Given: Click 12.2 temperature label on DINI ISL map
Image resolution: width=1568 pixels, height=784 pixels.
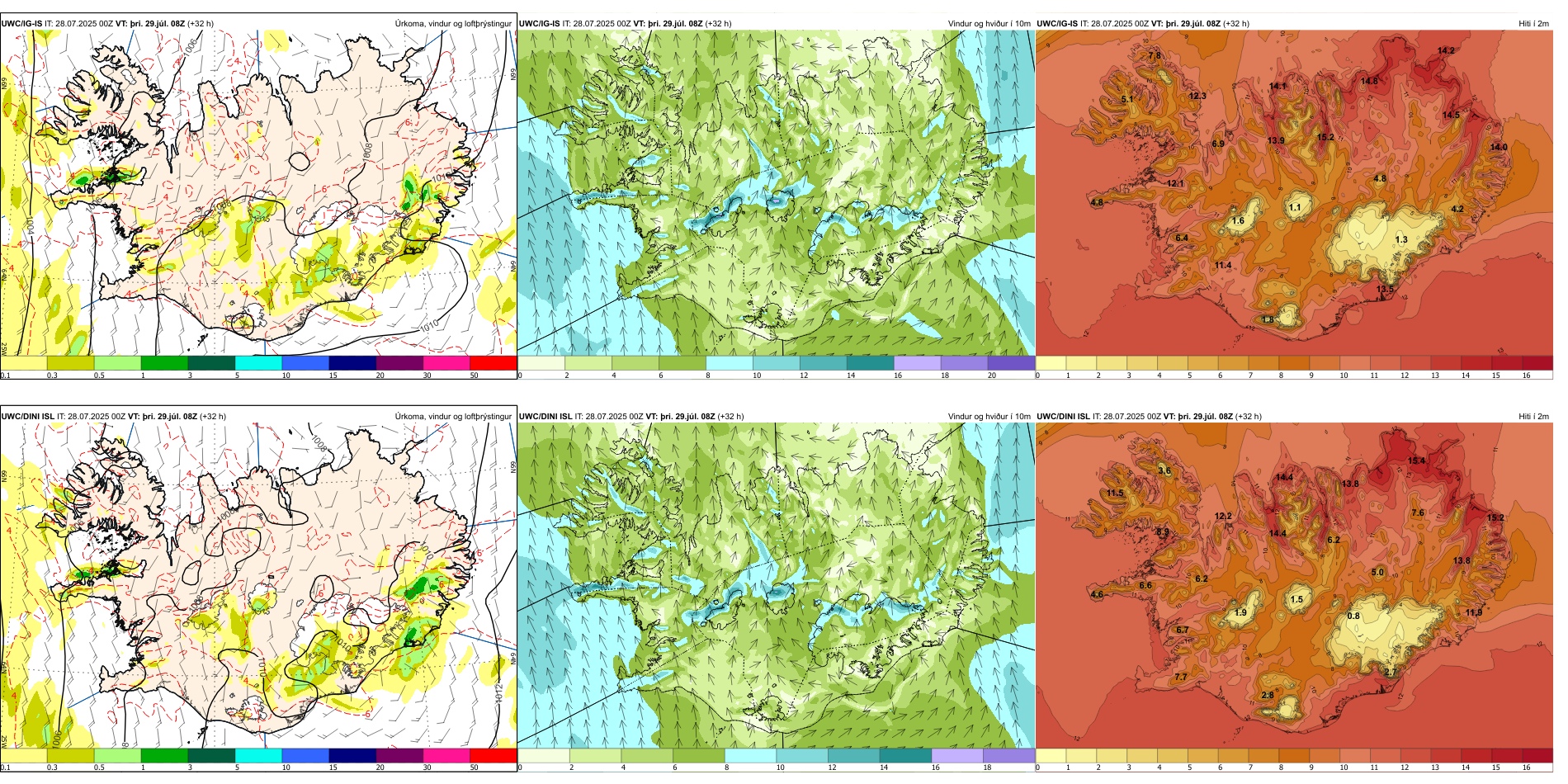Looking at the screenshot, I should coord(1223,516).
